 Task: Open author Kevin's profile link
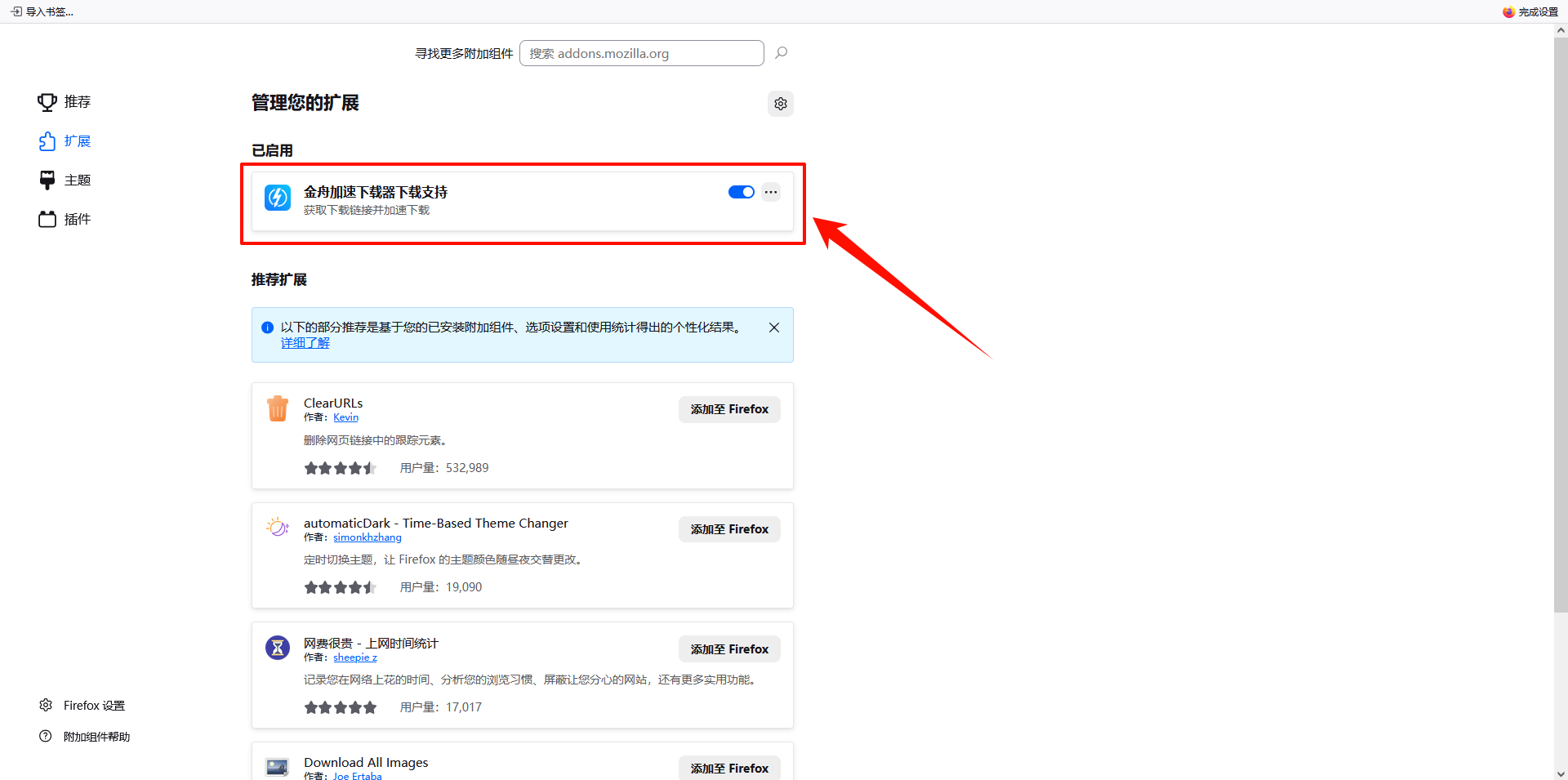[345, 417]
